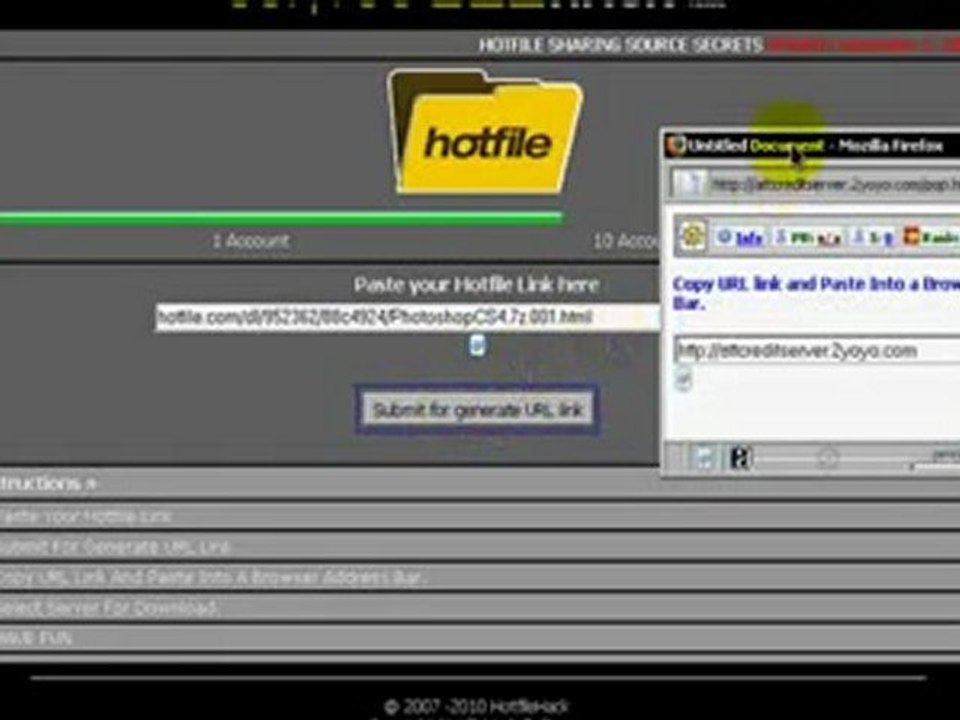This screenshot has width=960, height=720.
Task: Click 'HOTFILE SHARING SOURCE SECRETS' banner text
Action: pyautogui.click(x=620, y=45)
